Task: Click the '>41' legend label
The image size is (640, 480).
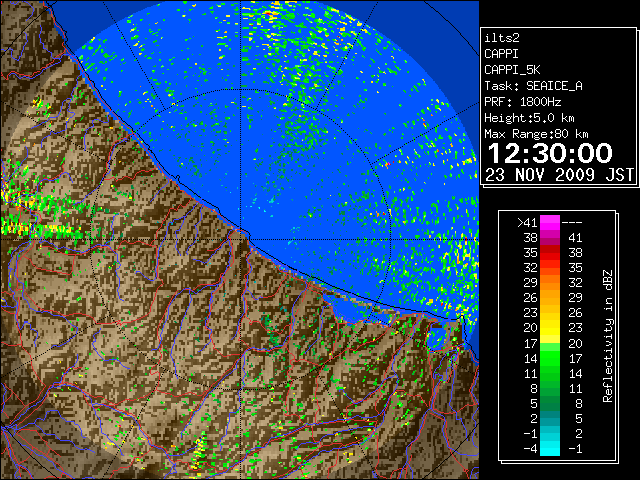Action: coord(527,223)
